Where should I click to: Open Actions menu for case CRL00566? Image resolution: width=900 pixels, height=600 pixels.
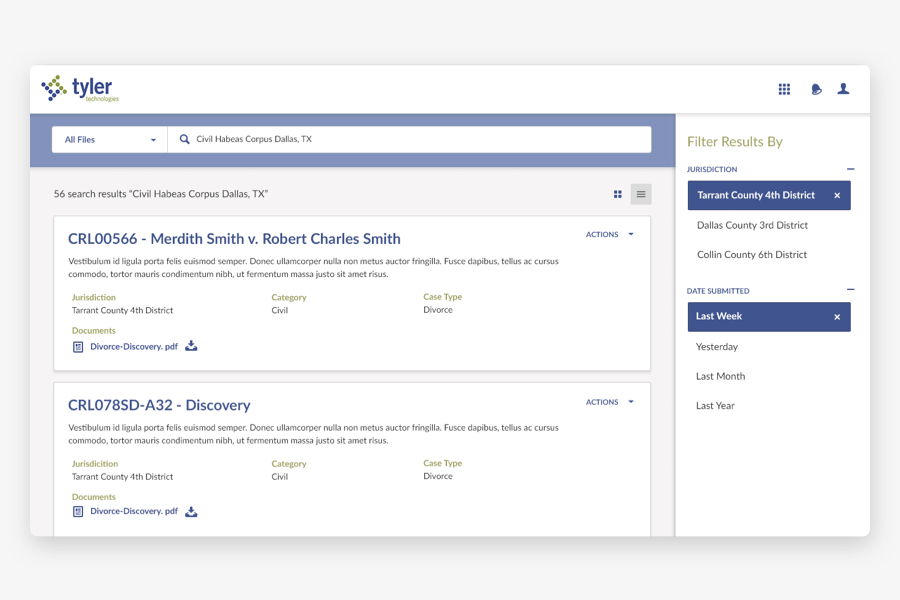(x=609, y=234)
